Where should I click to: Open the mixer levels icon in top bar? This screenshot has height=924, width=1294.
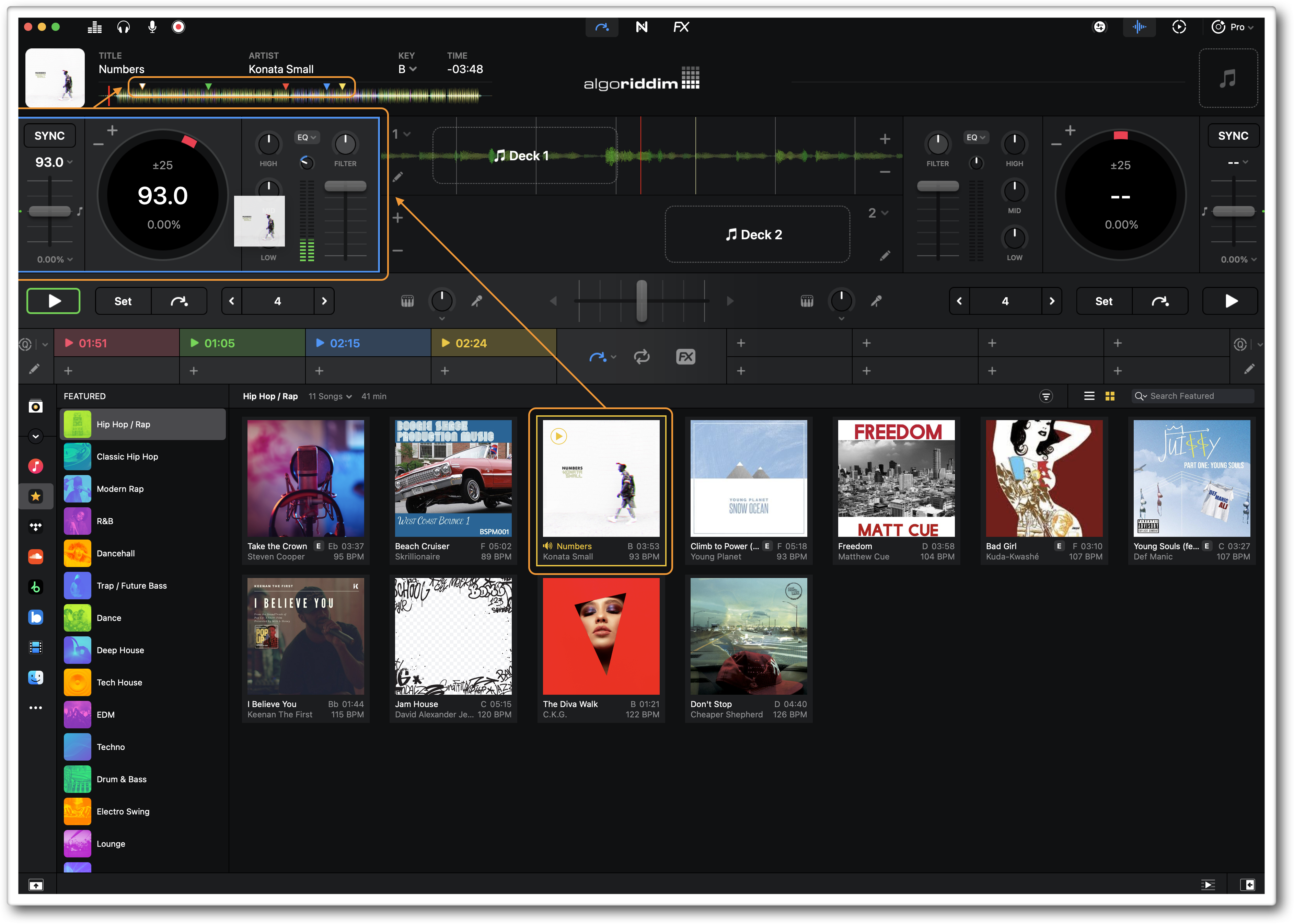point(94,27)
